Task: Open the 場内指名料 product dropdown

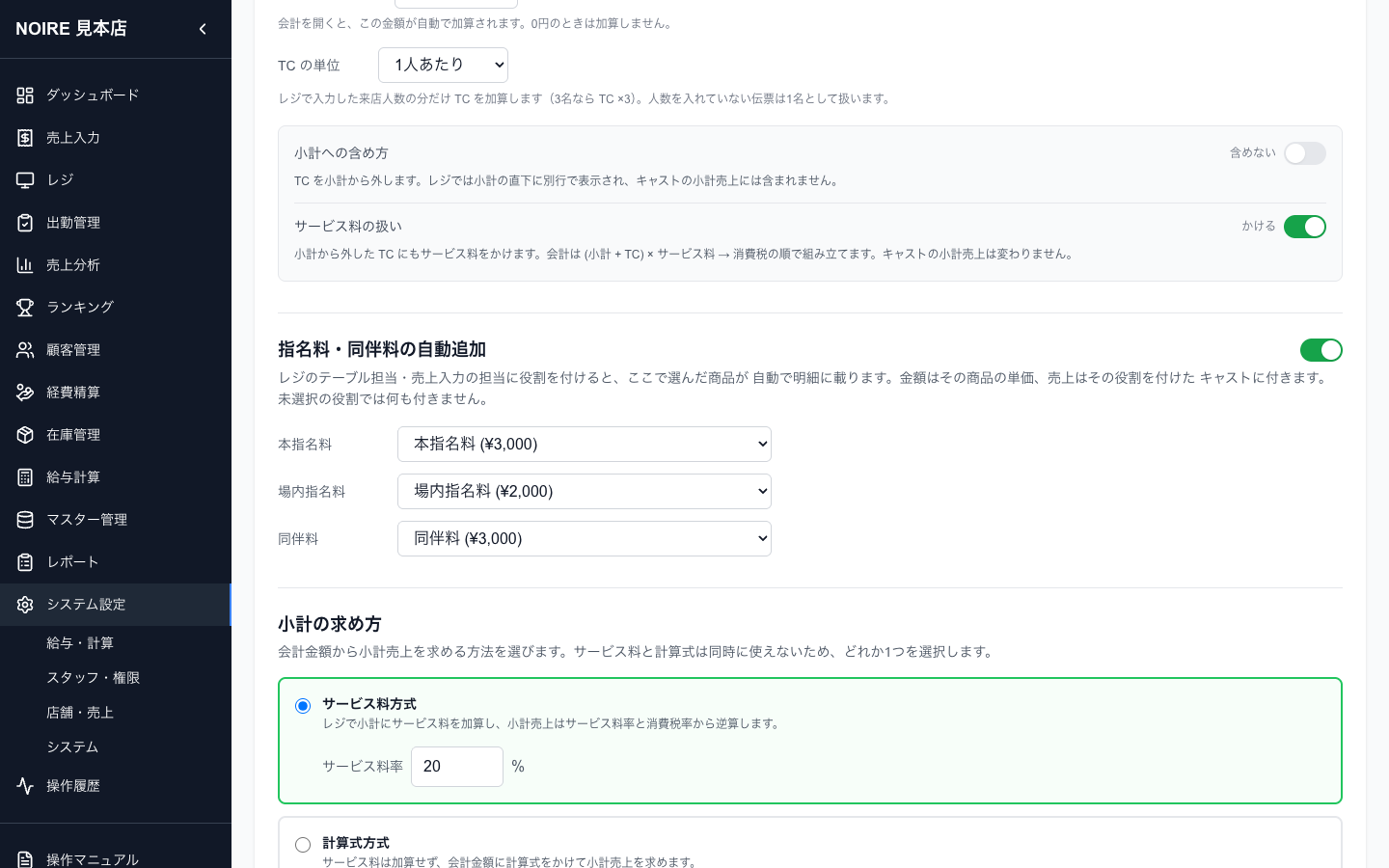Action: 585,492
